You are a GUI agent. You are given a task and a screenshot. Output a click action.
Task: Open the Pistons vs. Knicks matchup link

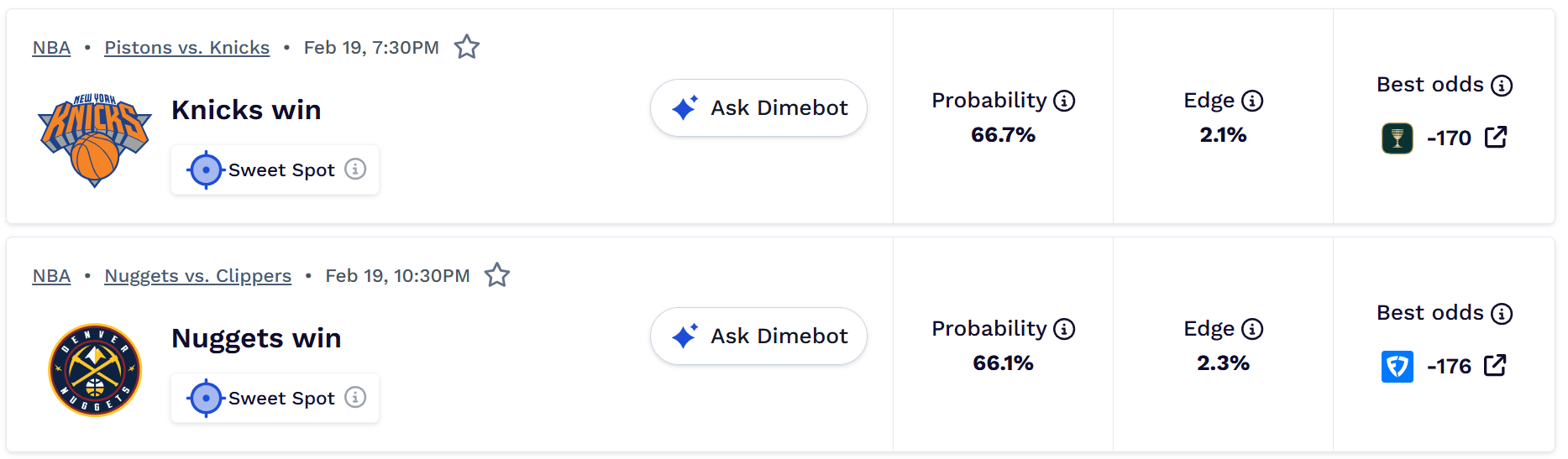point(186,48)
